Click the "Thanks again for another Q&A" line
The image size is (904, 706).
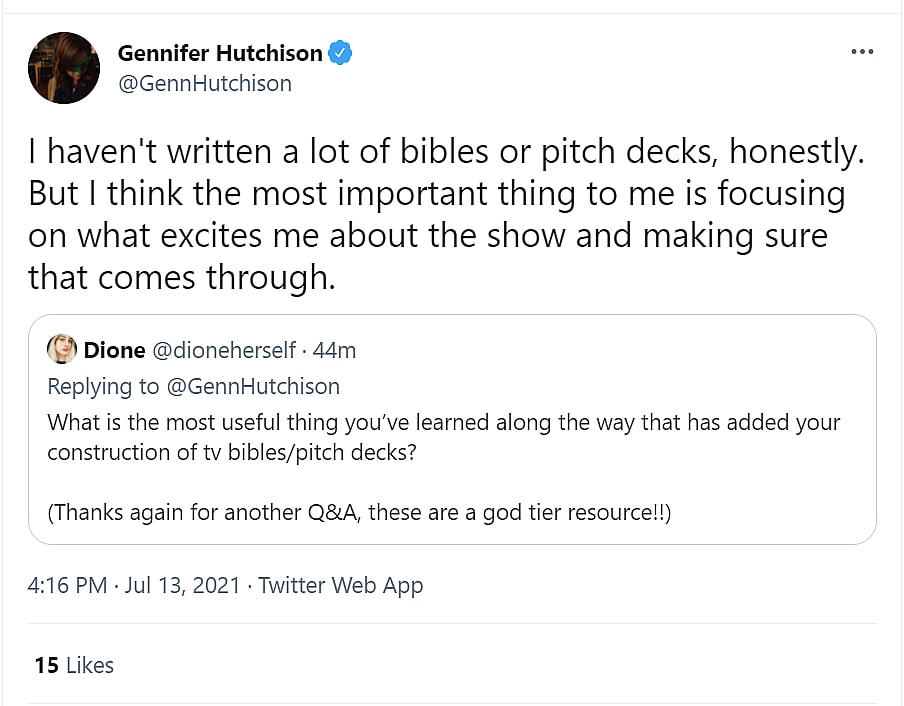point(359,512)
